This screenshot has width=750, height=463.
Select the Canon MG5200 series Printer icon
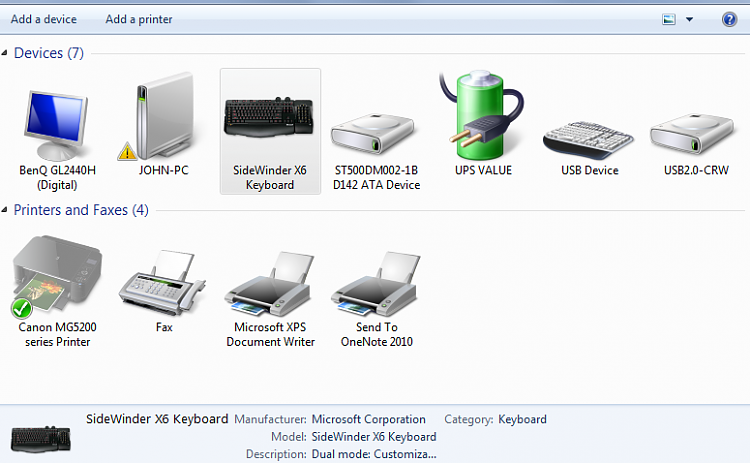(x=57, y=276)
